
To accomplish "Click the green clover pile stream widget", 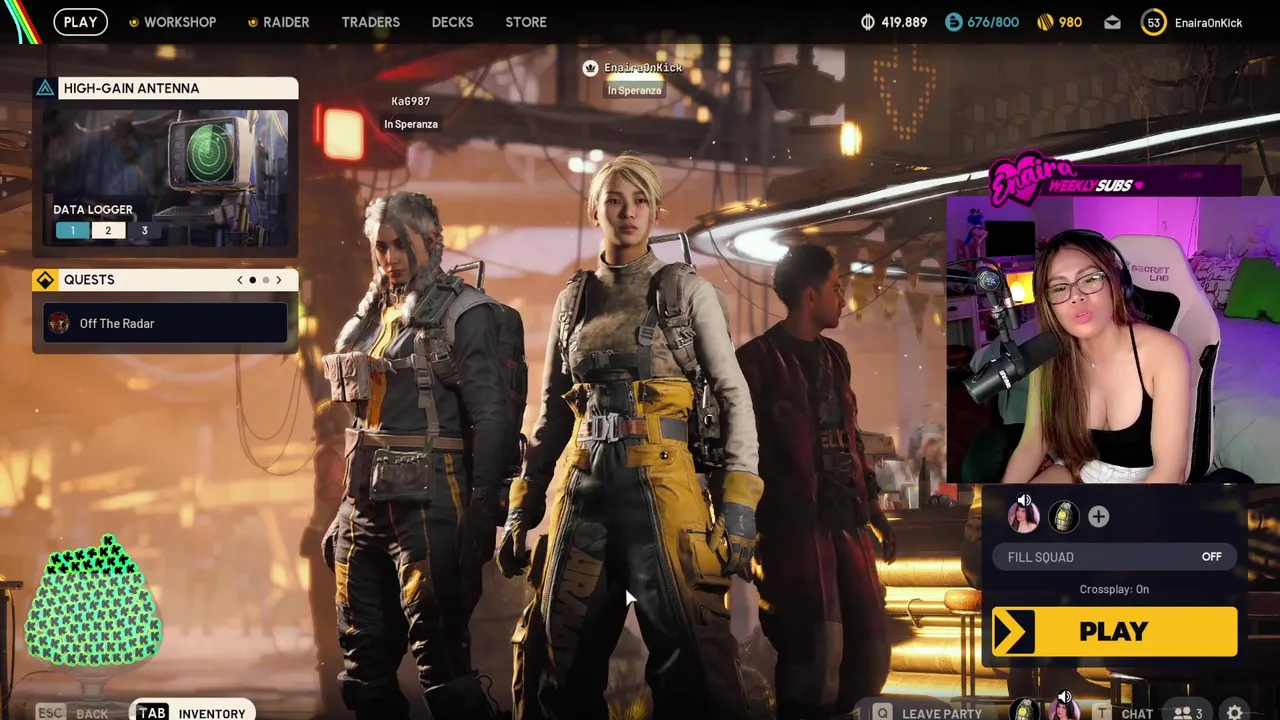I will point(93,602).
